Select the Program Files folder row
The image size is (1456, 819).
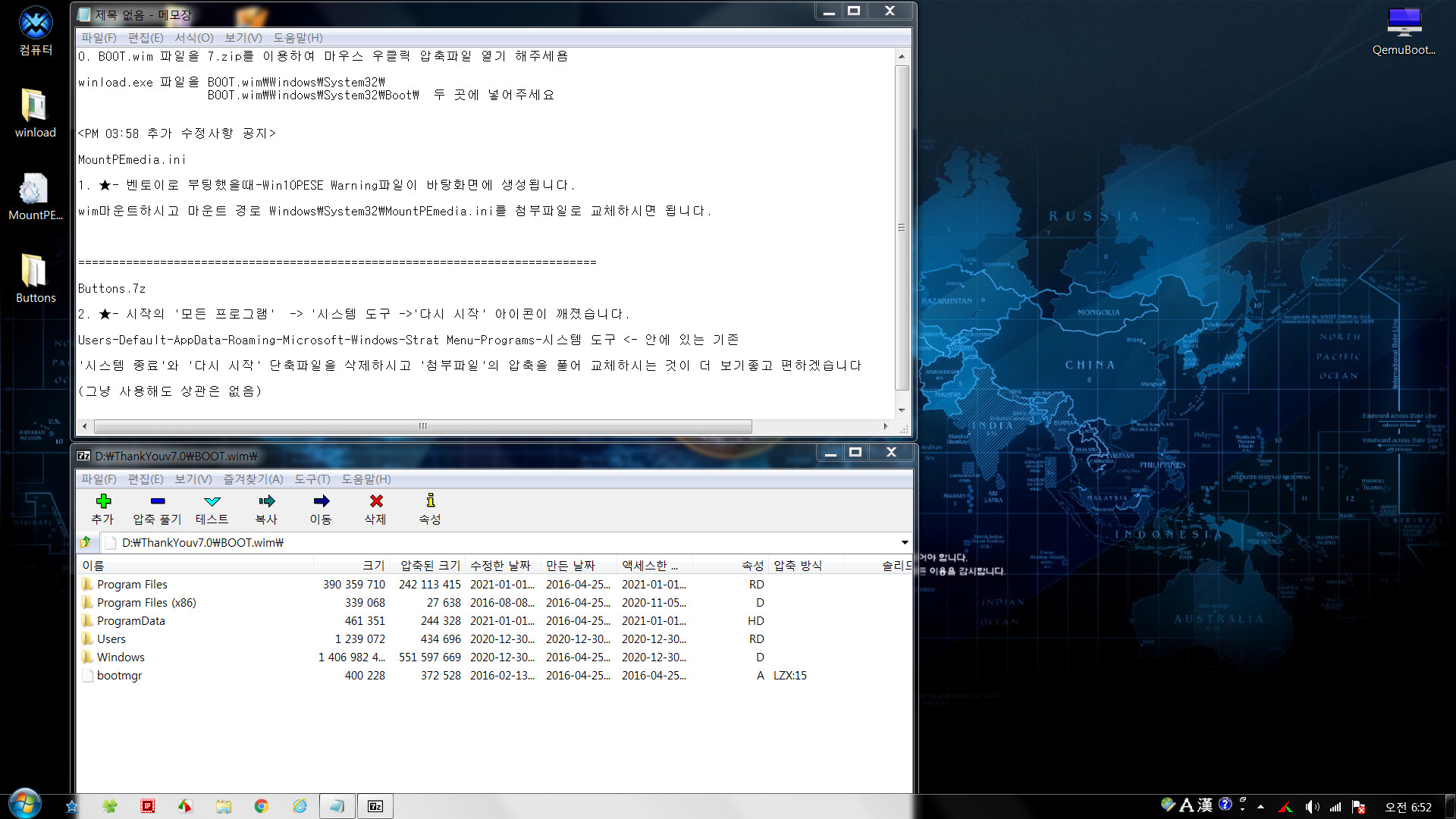click(493, 584)
